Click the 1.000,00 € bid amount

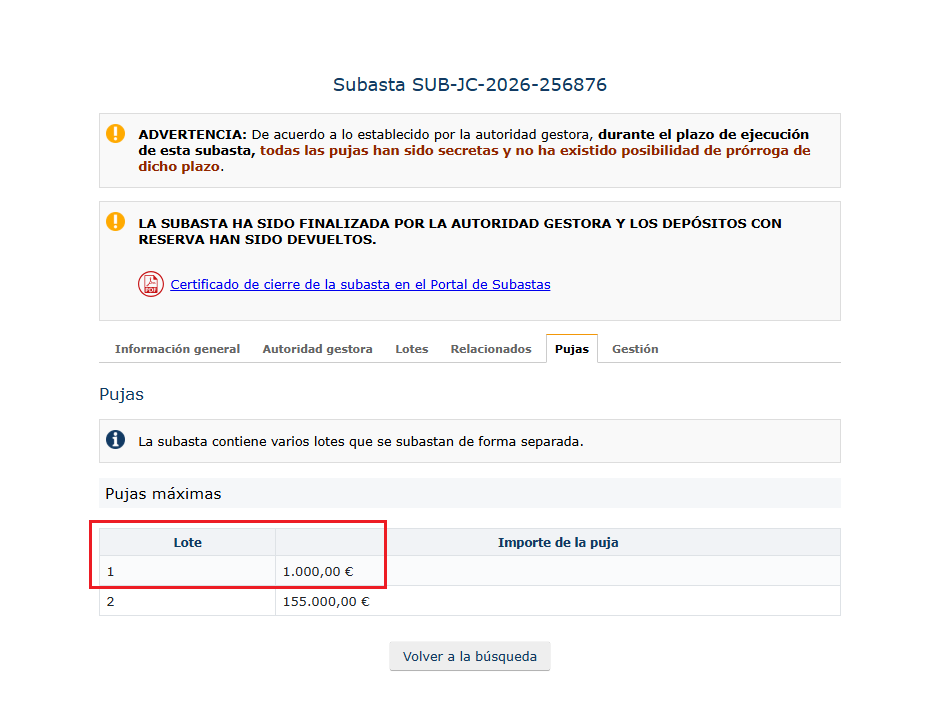tap(318, 572)
